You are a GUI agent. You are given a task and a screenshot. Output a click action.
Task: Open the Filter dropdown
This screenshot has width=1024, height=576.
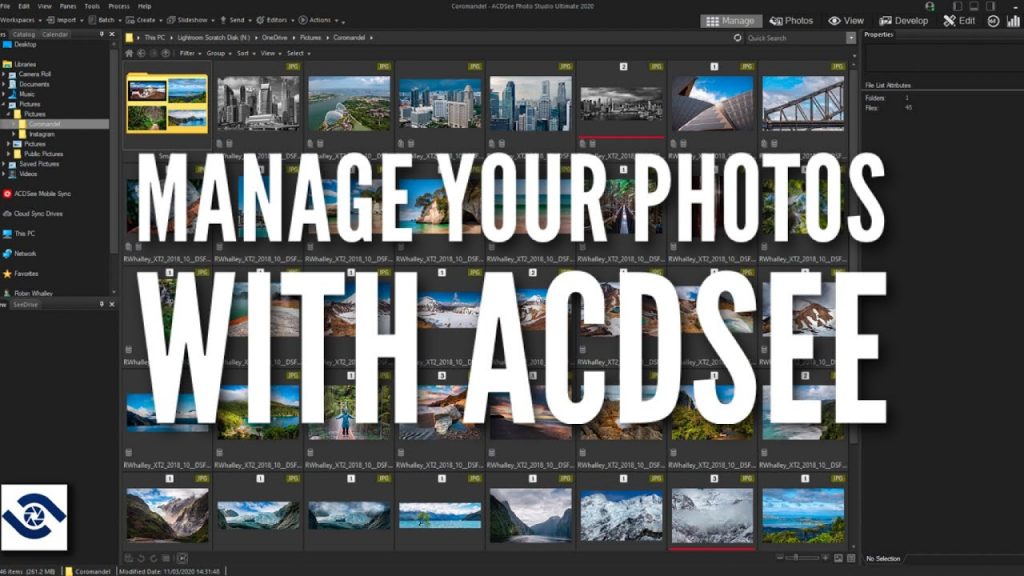coord(189,54)
